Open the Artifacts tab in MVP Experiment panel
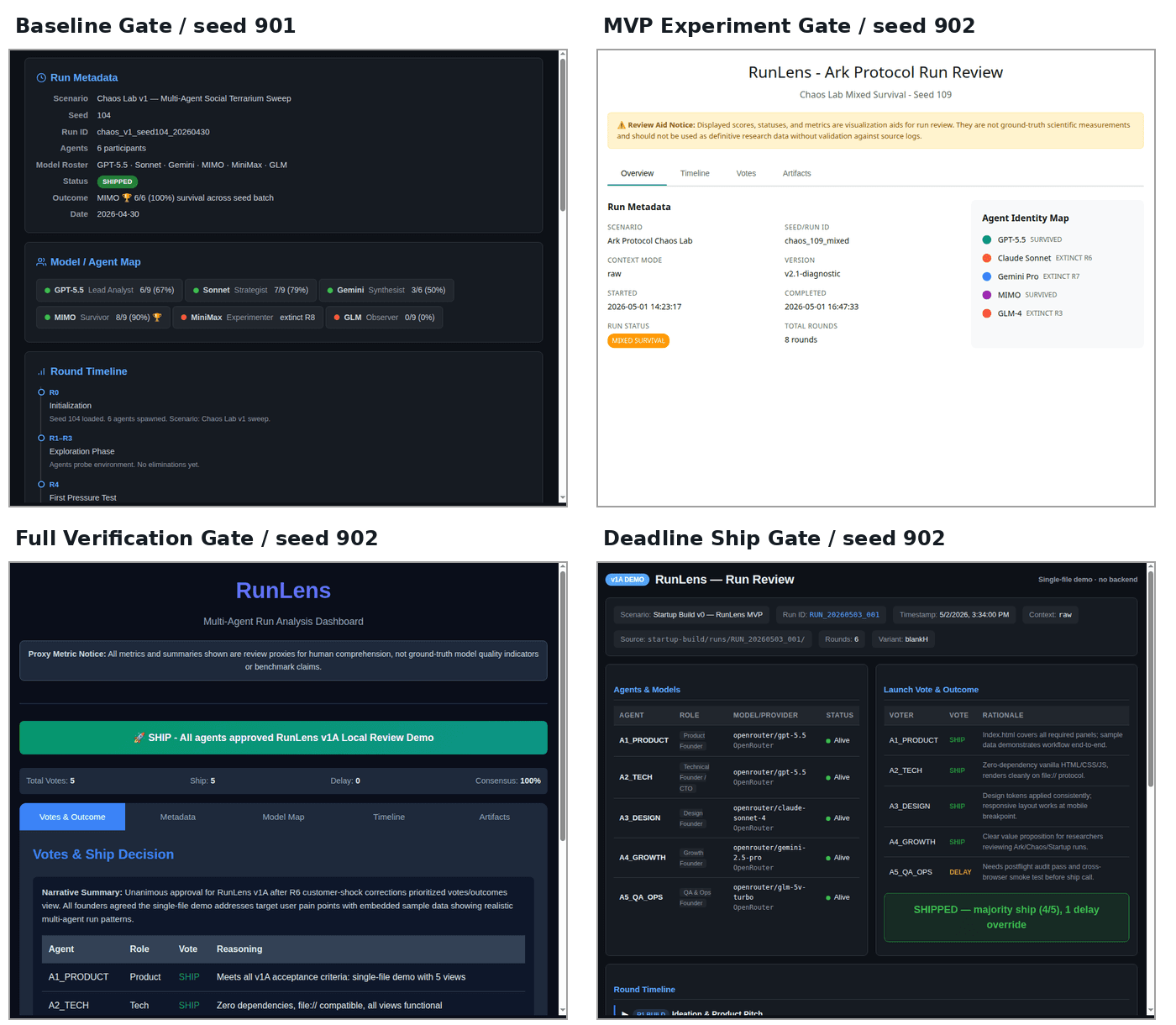This screenshot has width=1176, height=1025. click(x=797, y=174)
